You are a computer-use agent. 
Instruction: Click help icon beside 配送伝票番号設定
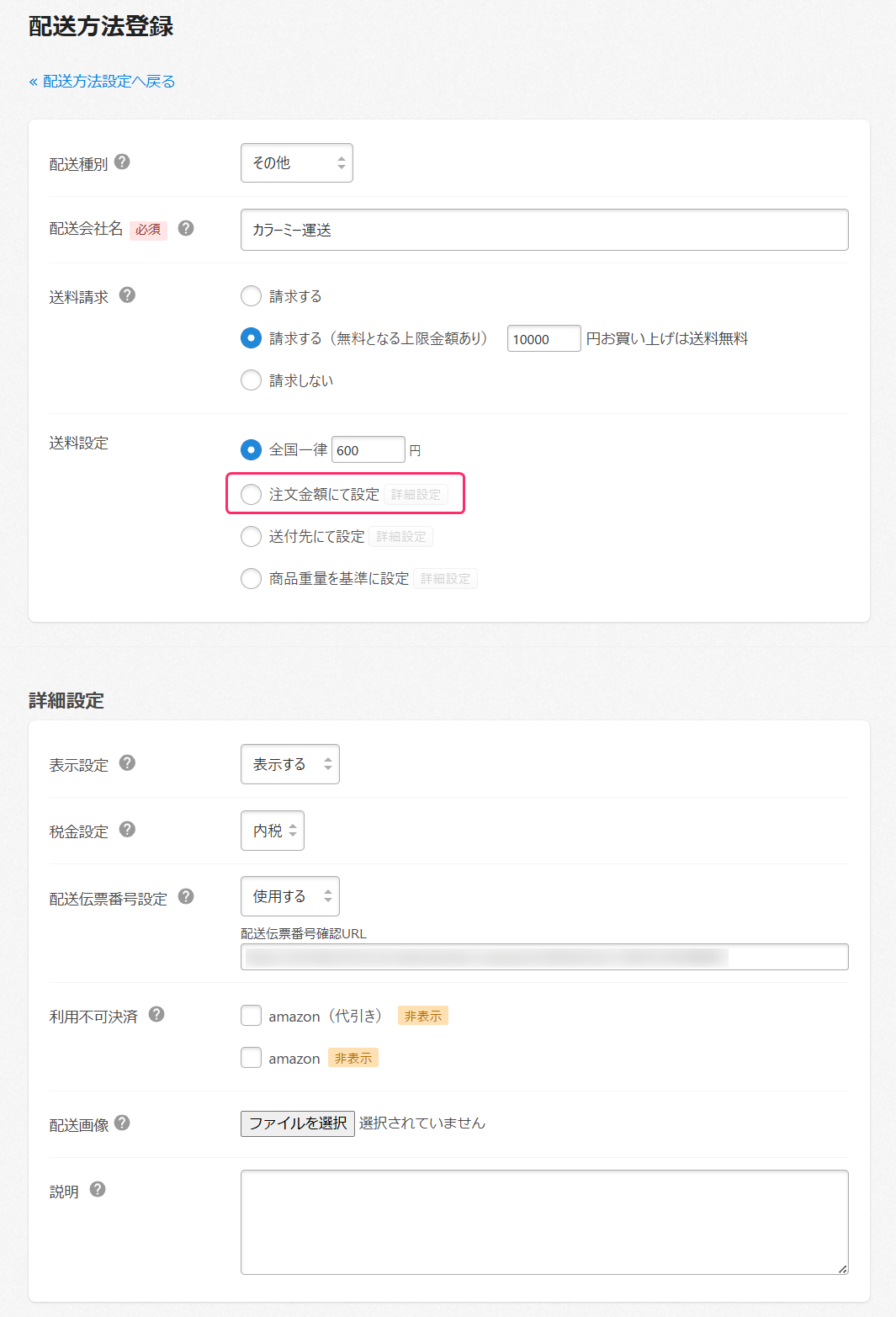coord(186,896)
